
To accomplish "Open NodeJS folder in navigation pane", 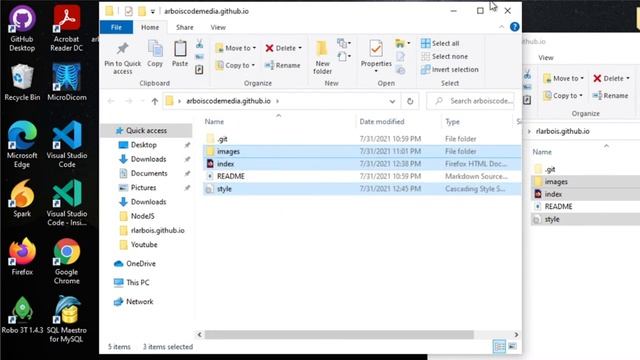I will coord(142,216).
